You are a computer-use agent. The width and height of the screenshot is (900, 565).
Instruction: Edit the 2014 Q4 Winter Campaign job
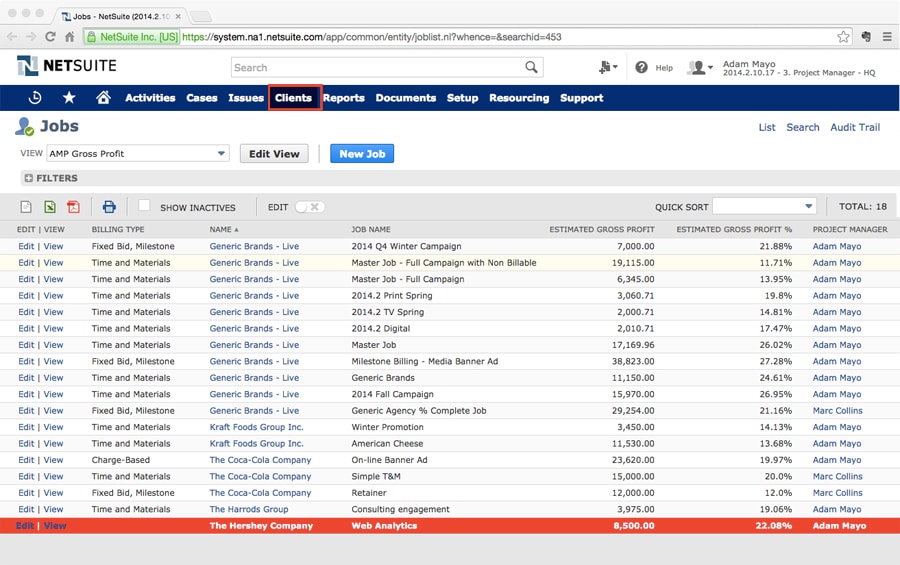26,246
